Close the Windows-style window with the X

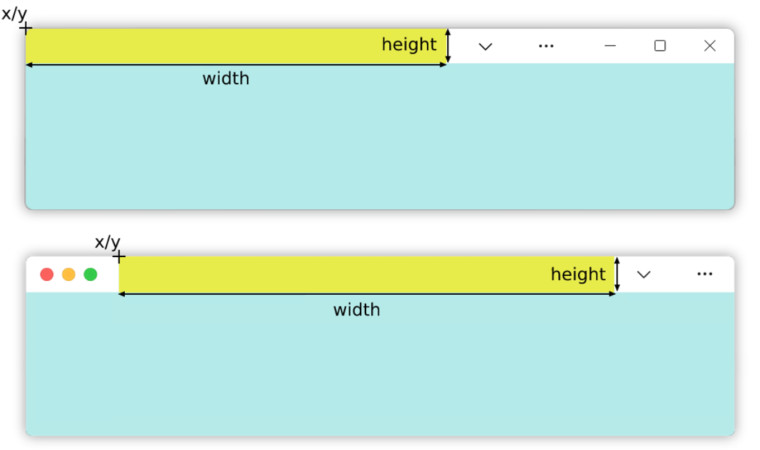[710, 46]
